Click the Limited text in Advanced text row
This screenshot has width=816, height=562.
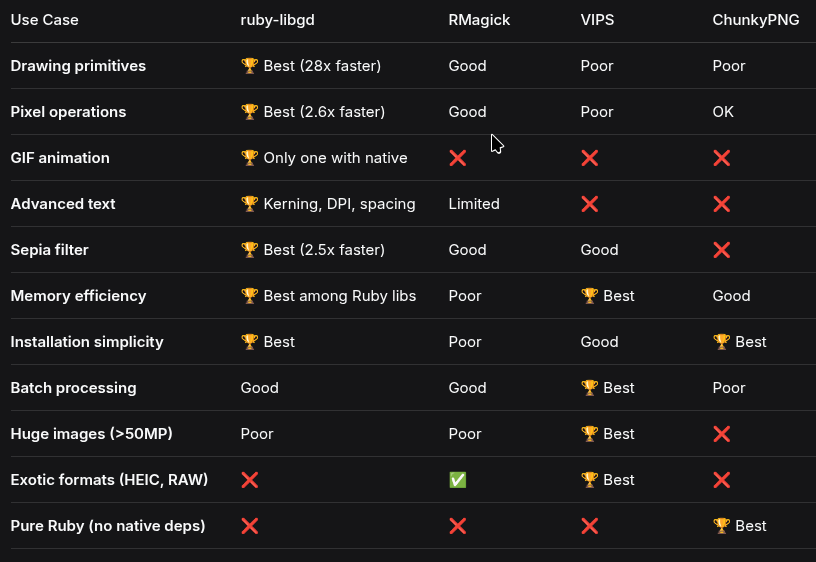[x=473, y=204]
